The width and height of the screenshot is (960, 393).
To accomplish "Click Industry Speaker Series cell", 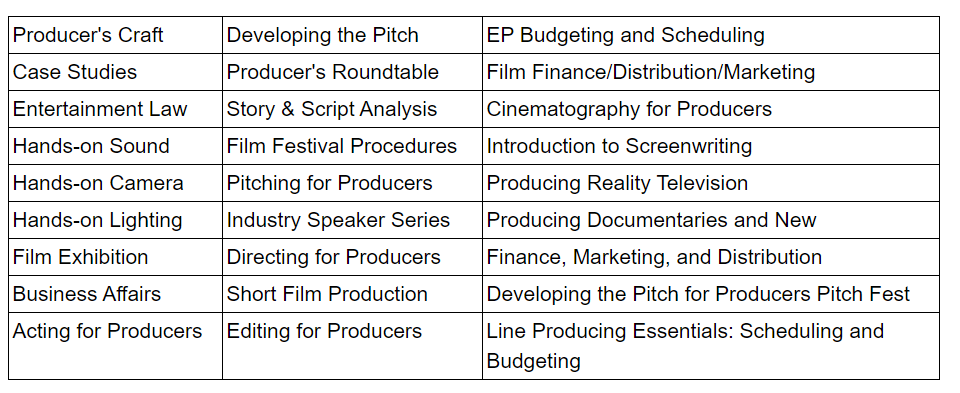I will [x=352, y=220].
